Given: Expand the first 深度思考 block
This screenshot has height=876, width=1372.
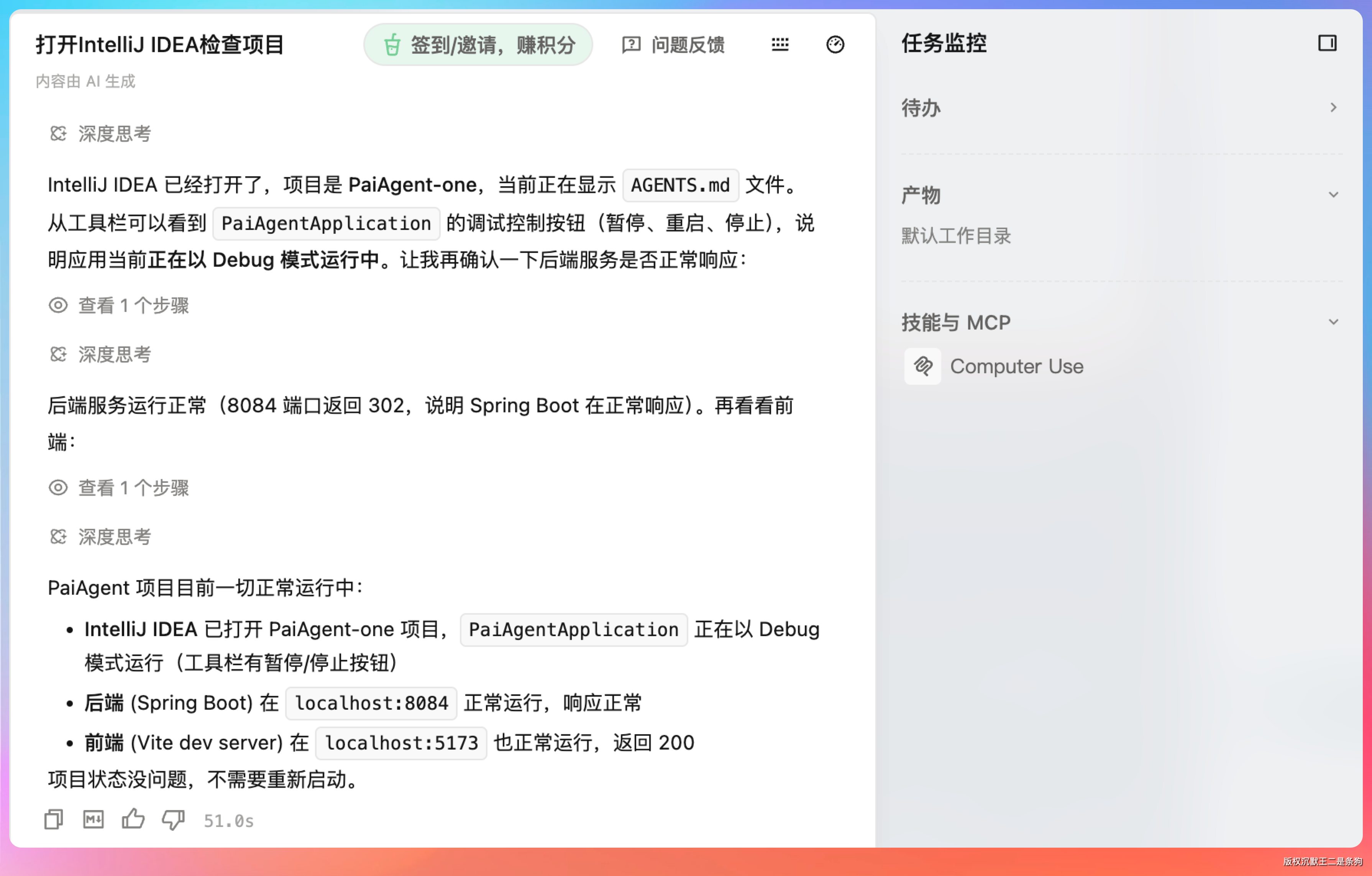Looking at the screenshot, I should pos(100,134).
